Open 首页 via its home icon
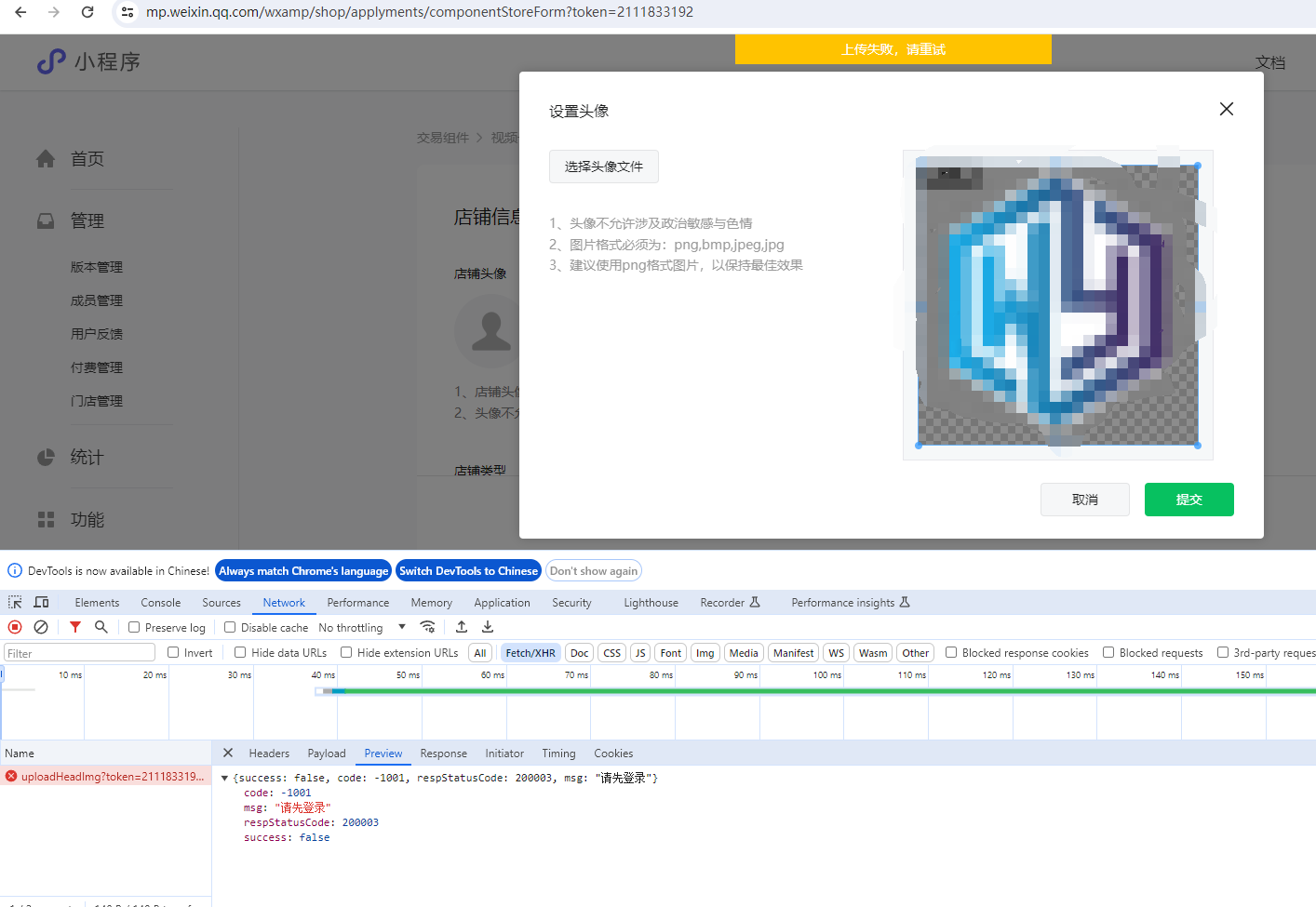 (46, 159)
